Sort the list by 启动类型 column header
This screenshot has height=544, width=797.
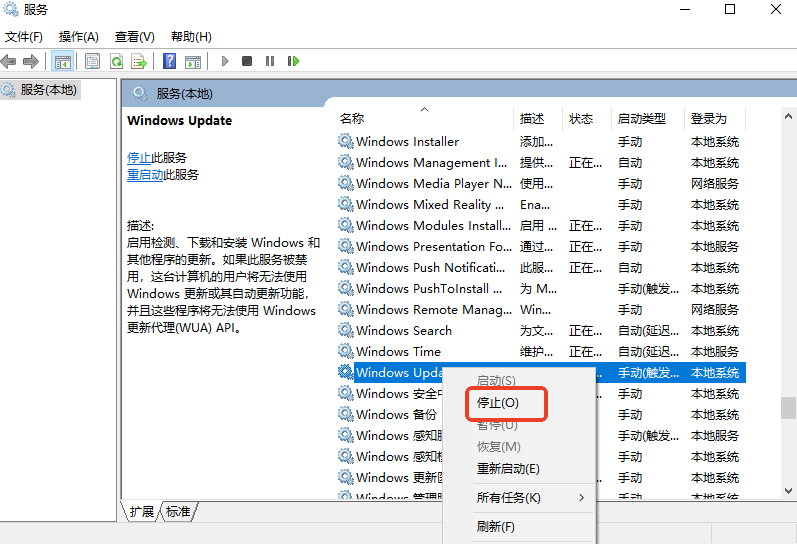pos(641,118)
